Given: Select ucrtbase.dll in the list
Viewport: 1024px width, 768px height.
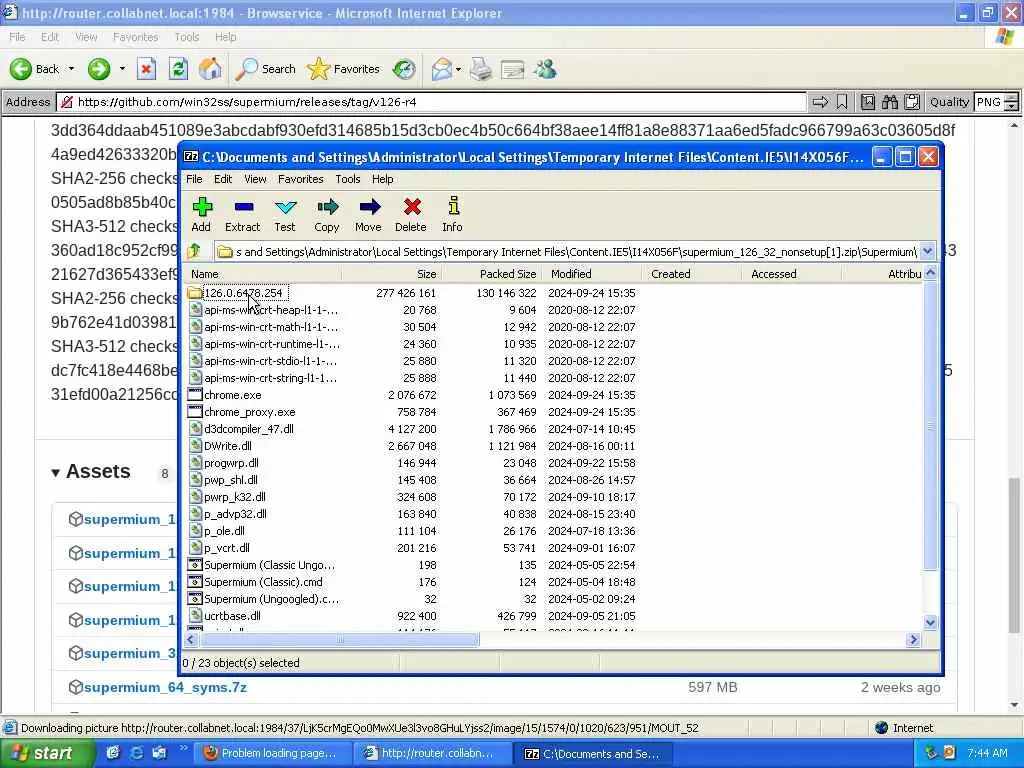Looking at the screenshot, I should tap(232, 616).
